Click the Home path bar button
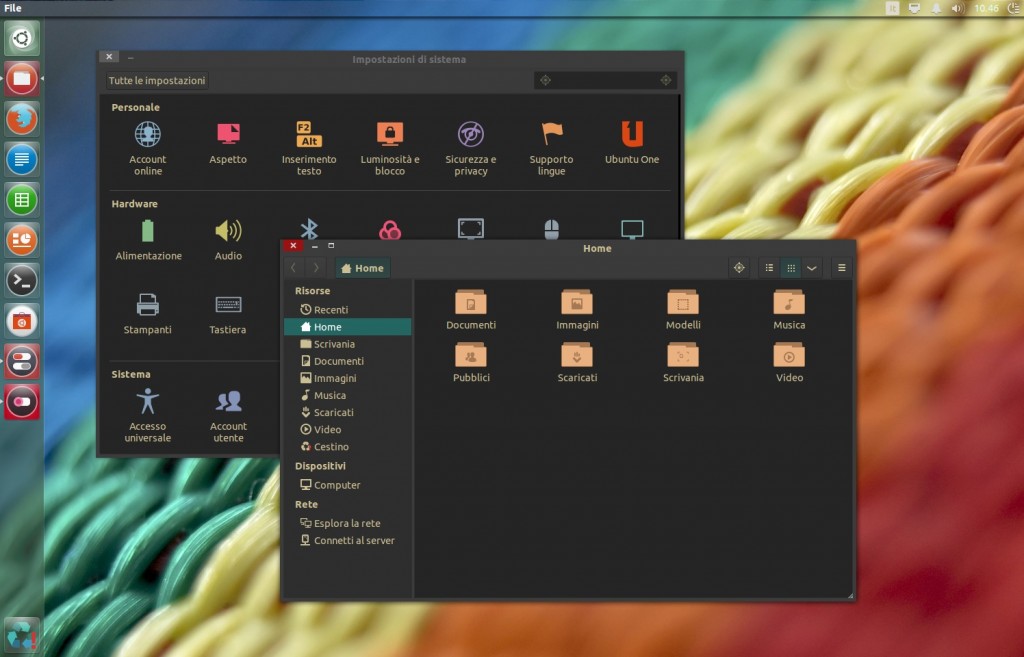1024x657 pixels. click(x=362, y=268)
